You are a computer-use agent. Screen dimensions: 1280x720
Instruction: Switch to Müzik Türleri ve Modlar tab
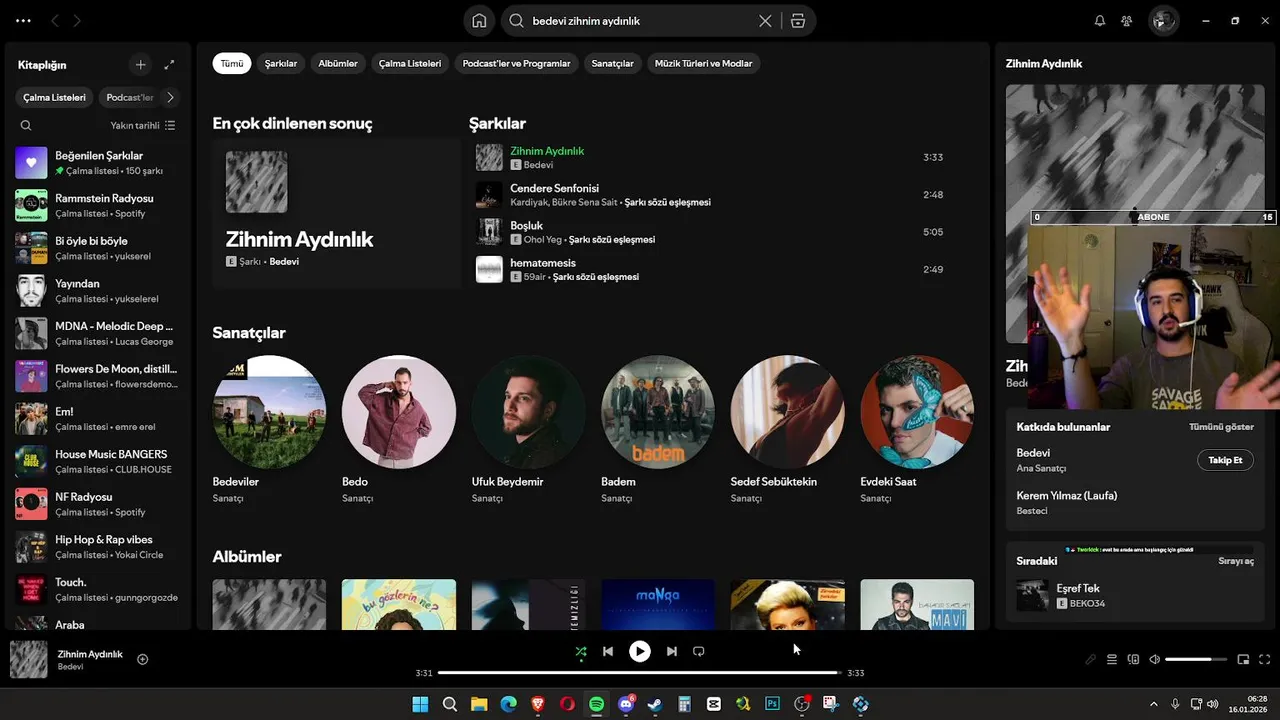[x=703, y=63]
